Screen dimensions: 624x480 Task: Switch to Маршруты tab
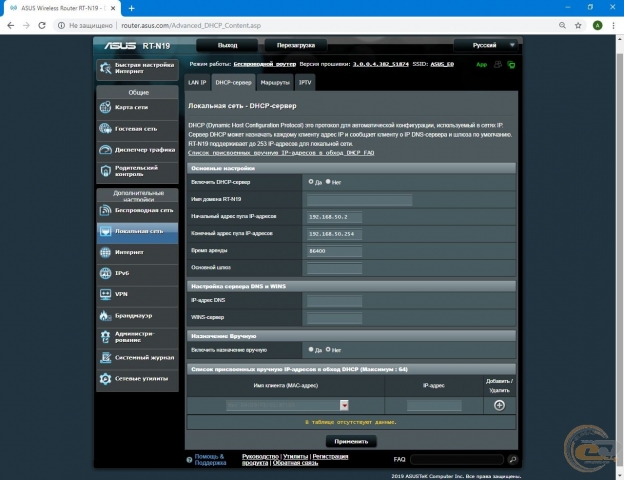click(275, 82)
